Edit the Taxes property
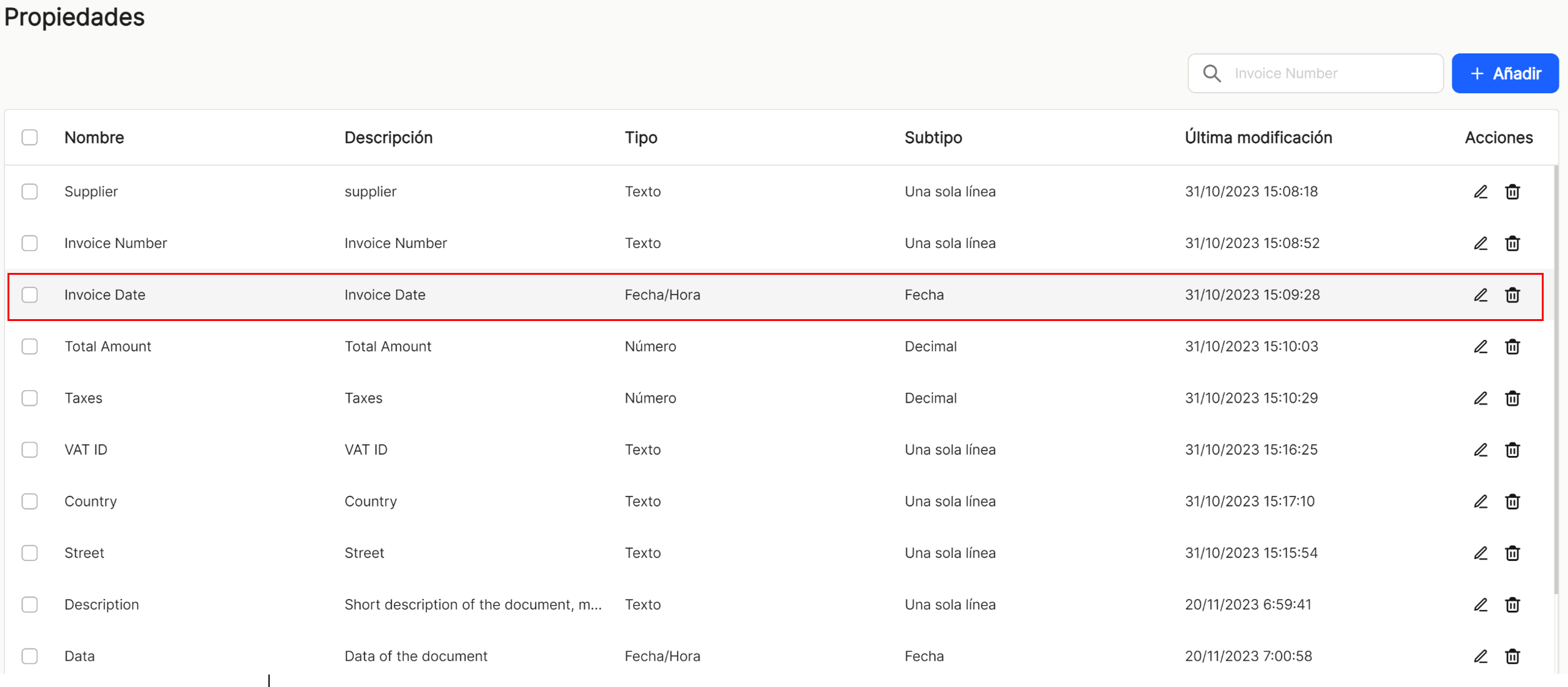This screenshot has height=687, width=1568. [1481, 398]
